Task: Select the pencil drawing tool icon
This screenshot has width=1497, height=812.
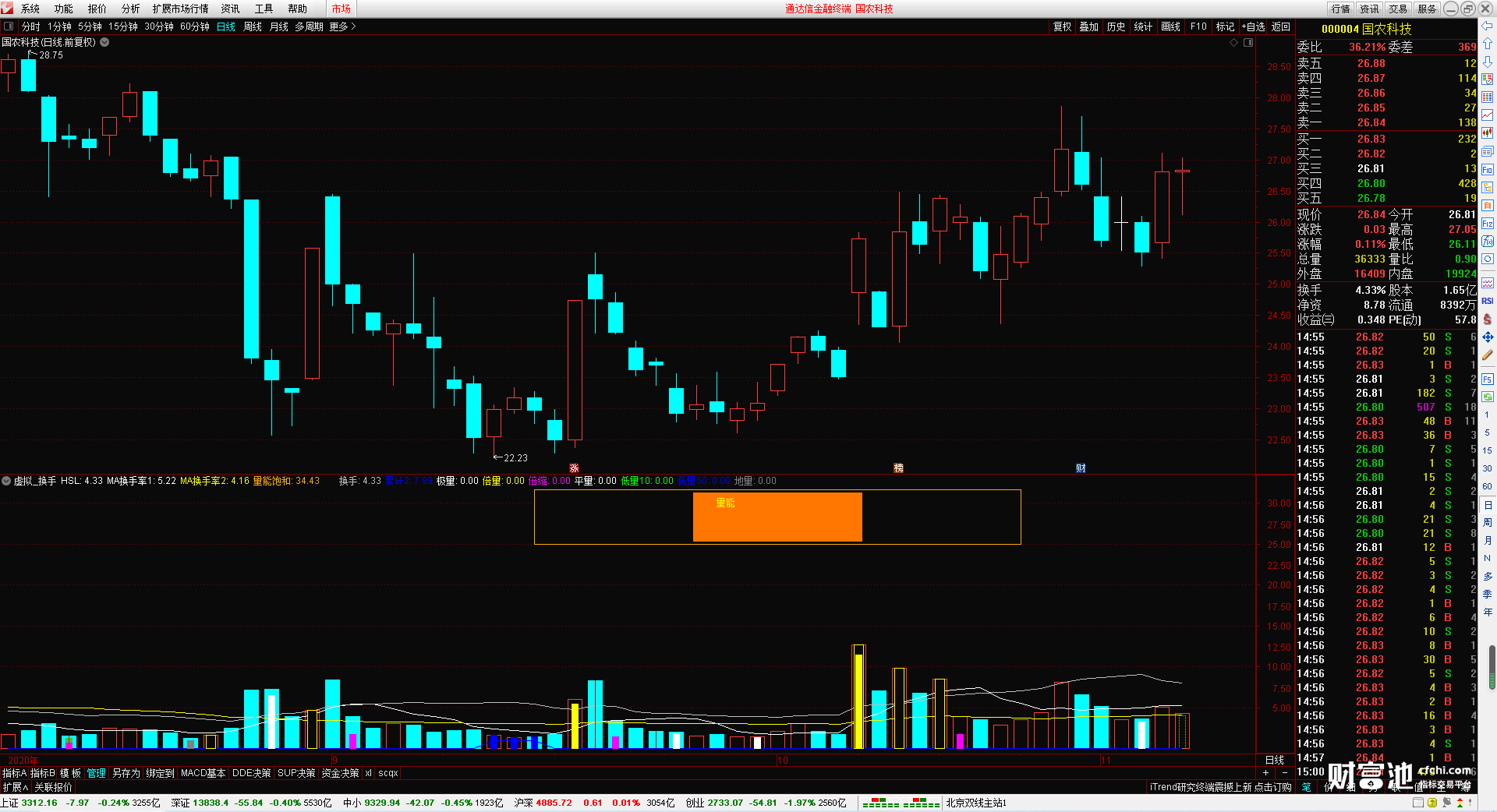Action: coord(1488,355)
